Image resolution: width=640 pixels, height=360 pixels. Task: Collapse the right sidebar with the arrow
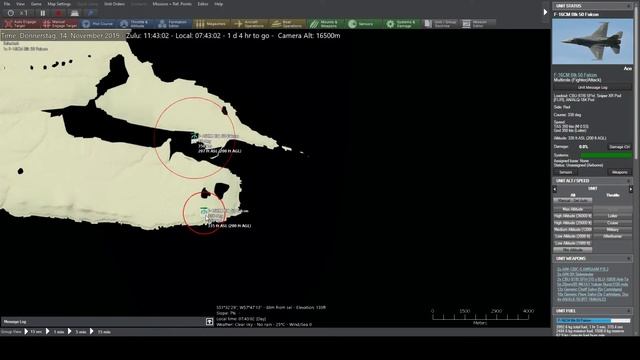(x=545, y=12)
